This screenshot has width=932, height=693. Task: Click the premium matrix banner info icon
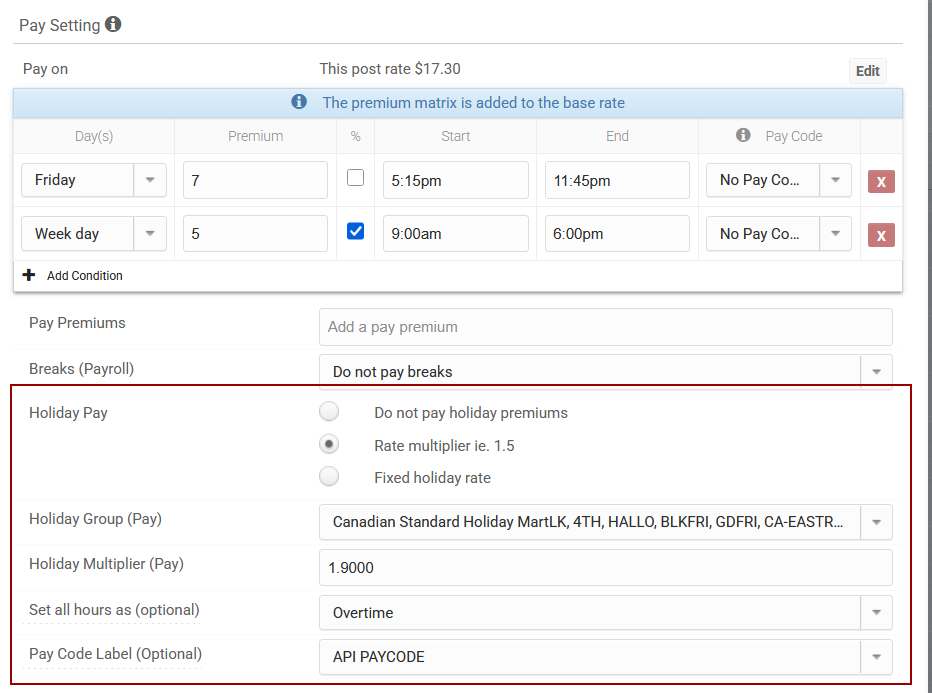point(299,102)
